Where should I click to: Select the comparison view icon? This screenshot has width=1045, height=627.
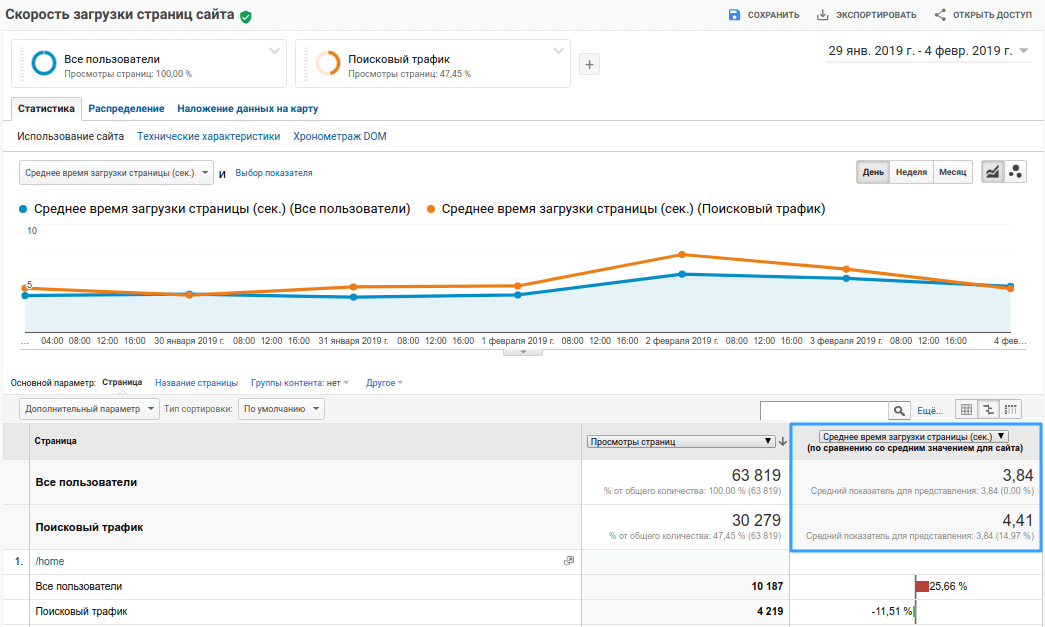click(988, 409)
